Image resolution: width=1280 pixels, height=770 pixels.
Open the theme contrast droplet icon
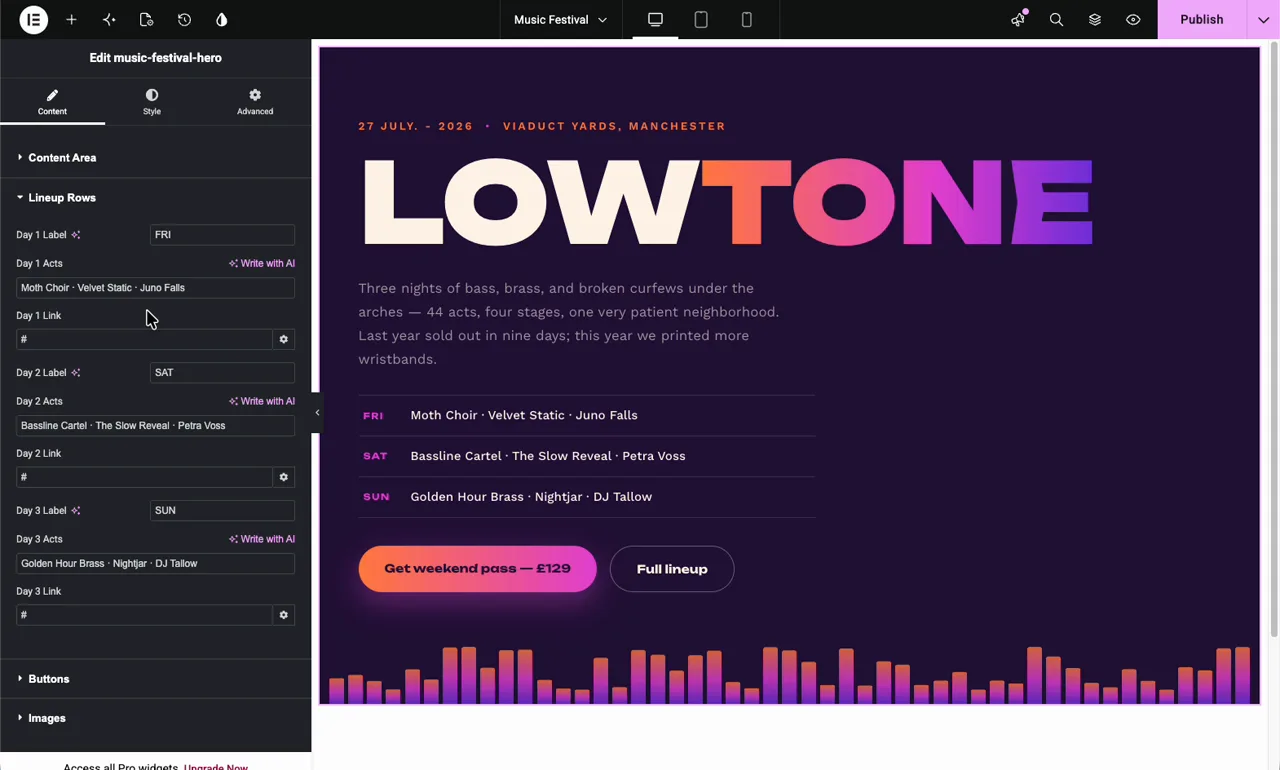pos(222,19)
